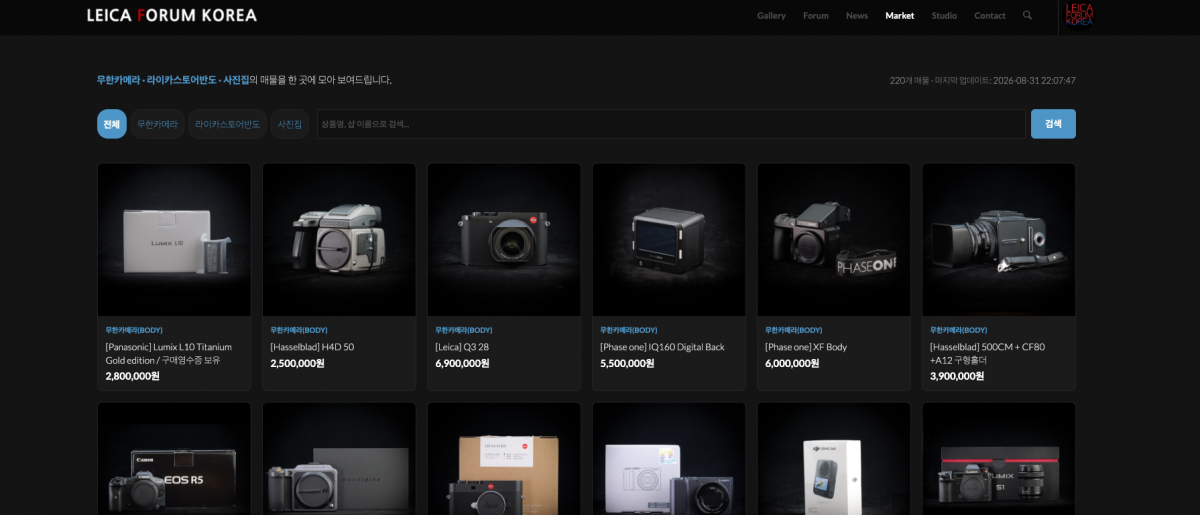Click the 2,500,000원 price
Viewport: 1200px width, 515px height.
click(x=297, y=364)
